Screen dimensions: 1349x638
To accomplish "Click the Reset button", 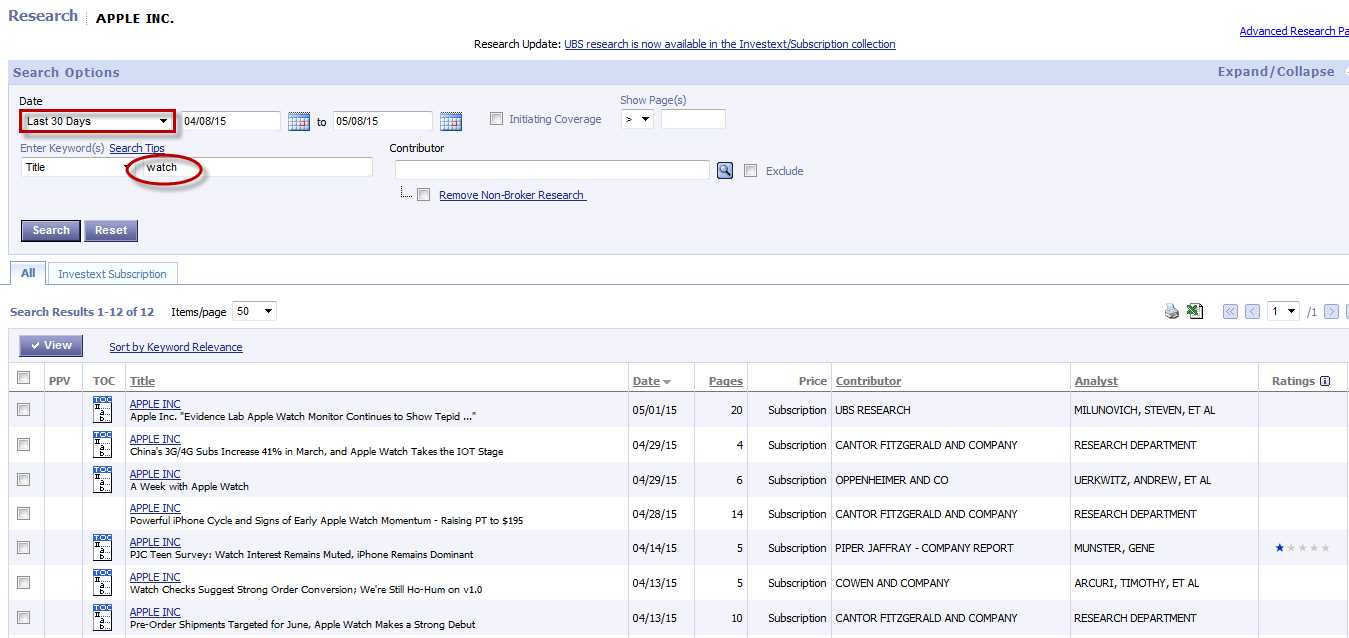I will click(x=111, y=230).
